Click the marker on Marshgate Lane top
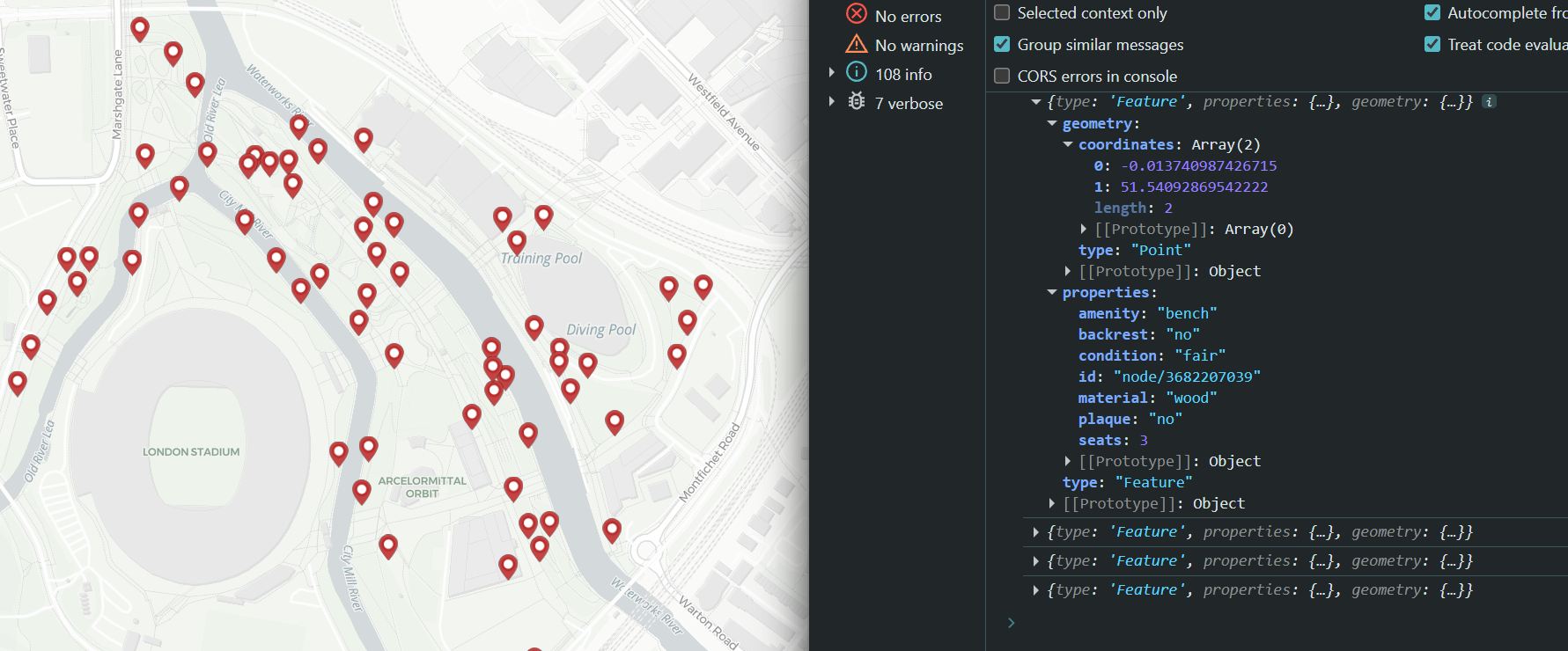The height and width of the screenshot is (651, 1568). (139, 28)
